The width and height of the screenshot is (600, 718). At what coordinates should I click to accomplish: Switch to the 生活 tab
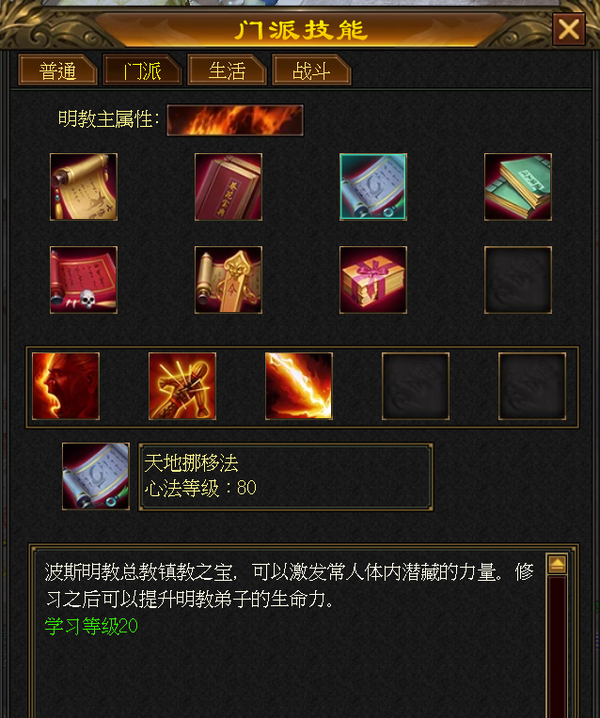coord(227,70)
